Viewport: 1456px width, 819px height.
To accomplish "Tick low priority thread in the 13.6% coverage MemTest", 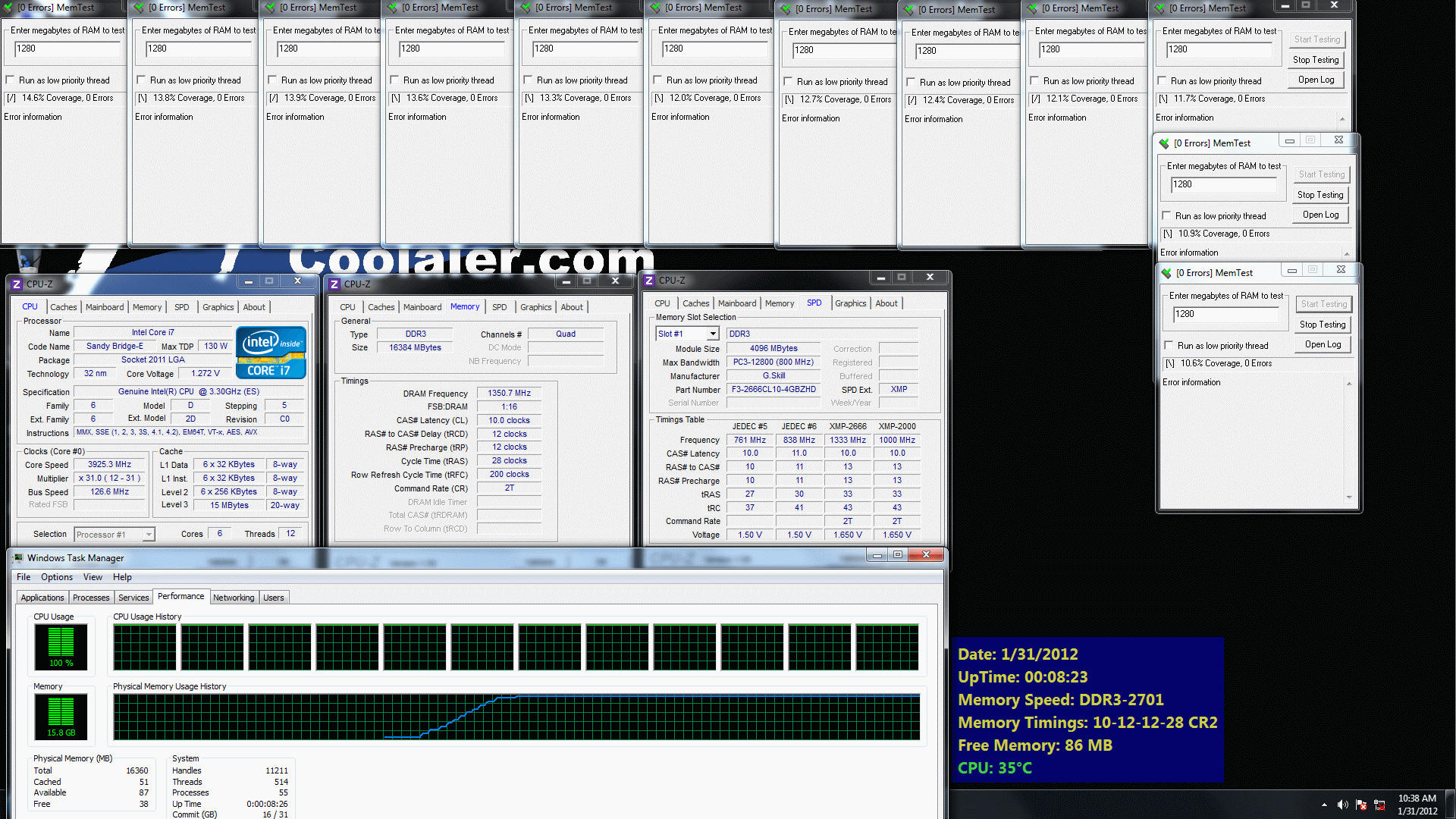I will point(394,80).
